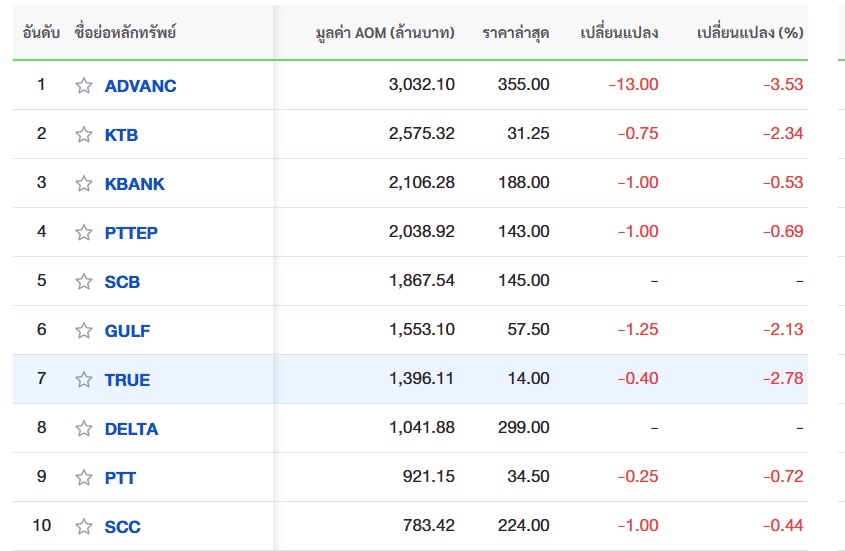This screenshot has width=845, height=551.
Task: Star ADVANC as a favorite stock
Action: click(x=84, y=86)
